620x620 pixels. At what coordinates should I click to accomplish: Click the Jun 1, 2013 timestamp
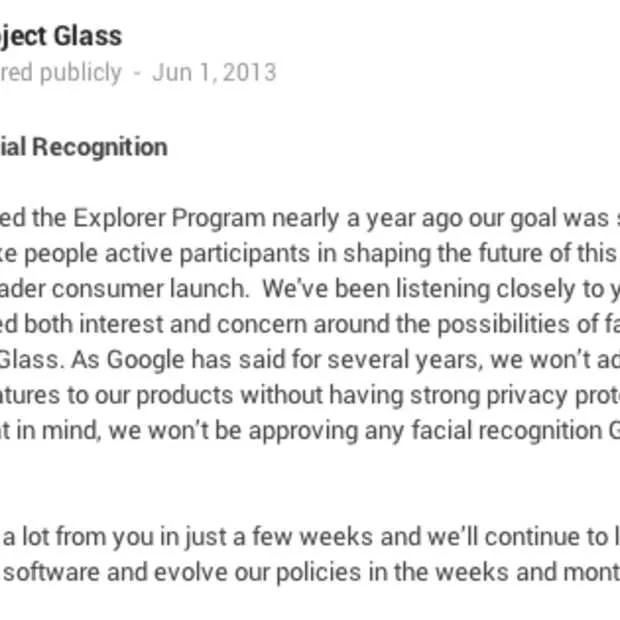(x=214, y=73)
